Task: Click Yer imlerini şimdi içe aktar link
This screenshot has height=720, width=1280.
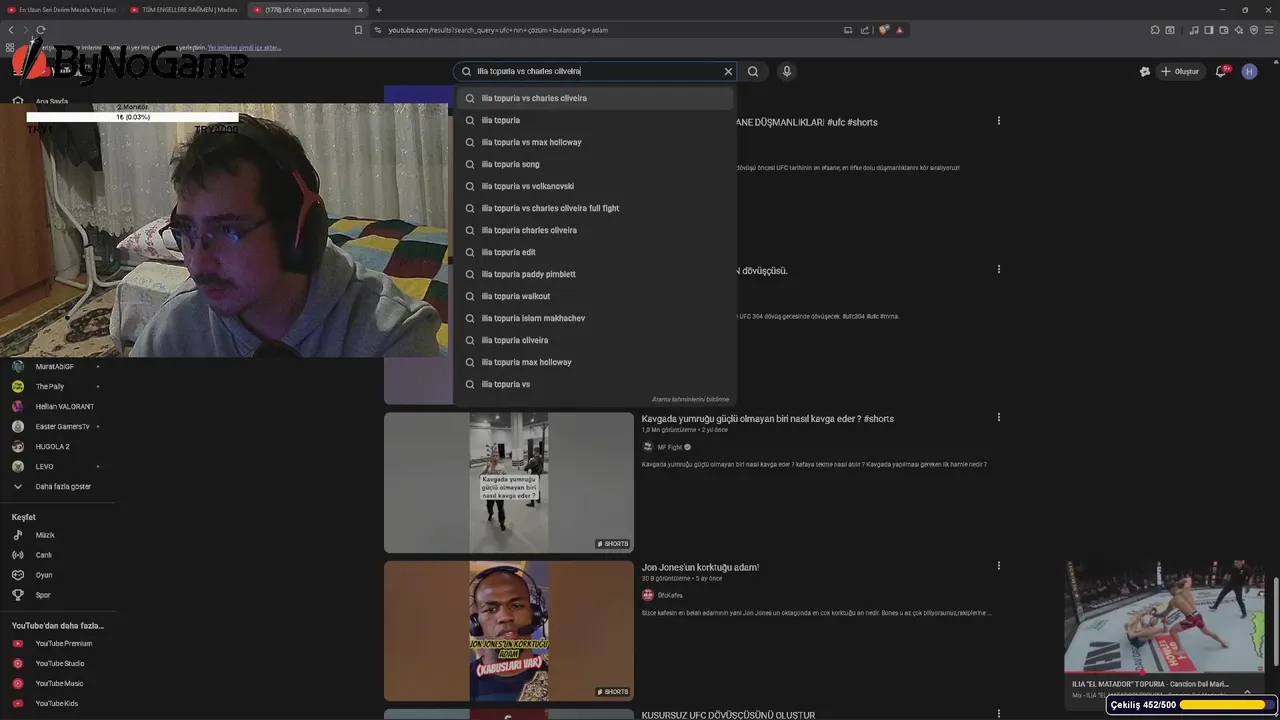Action: pyautogui.click(x=244, y=47)
